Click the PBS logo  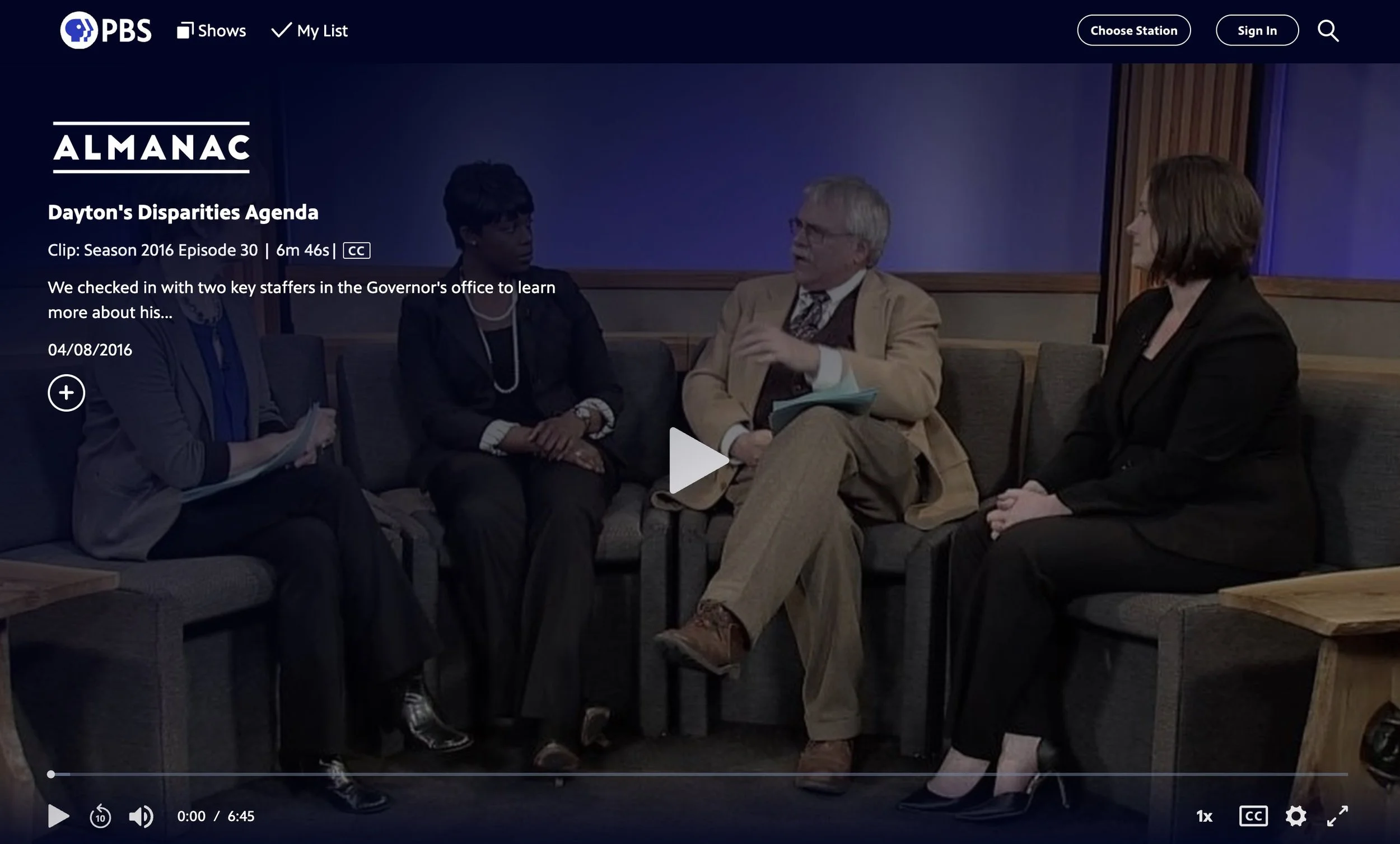click(x=106, y=30)
